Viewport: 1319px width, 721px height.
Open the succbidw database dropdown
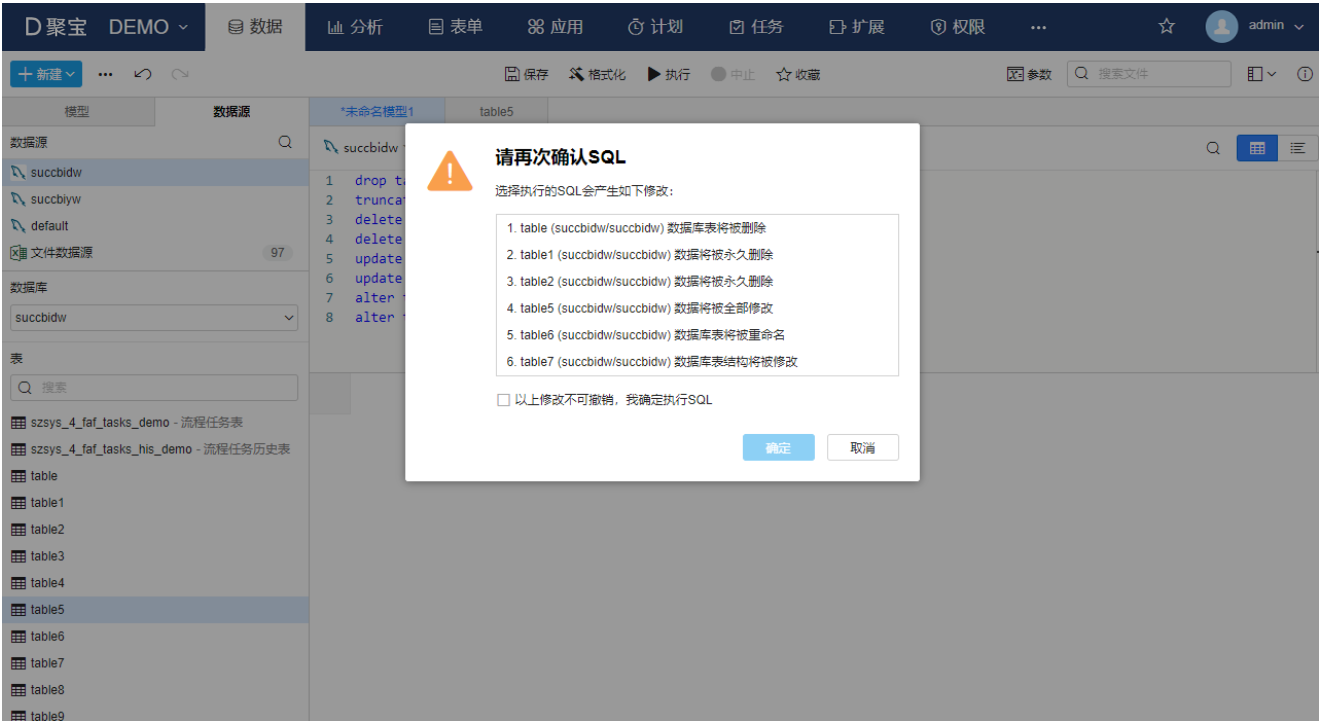pos(154,317)
